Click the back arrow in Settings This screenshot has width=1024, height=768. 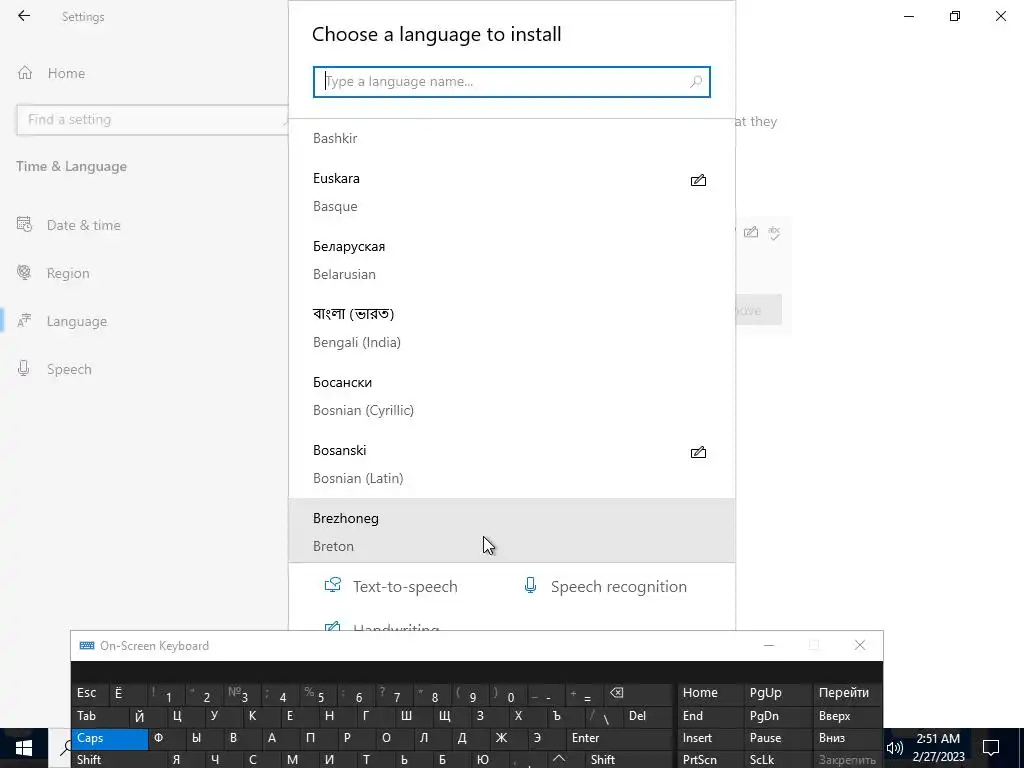tap(24, 16)
